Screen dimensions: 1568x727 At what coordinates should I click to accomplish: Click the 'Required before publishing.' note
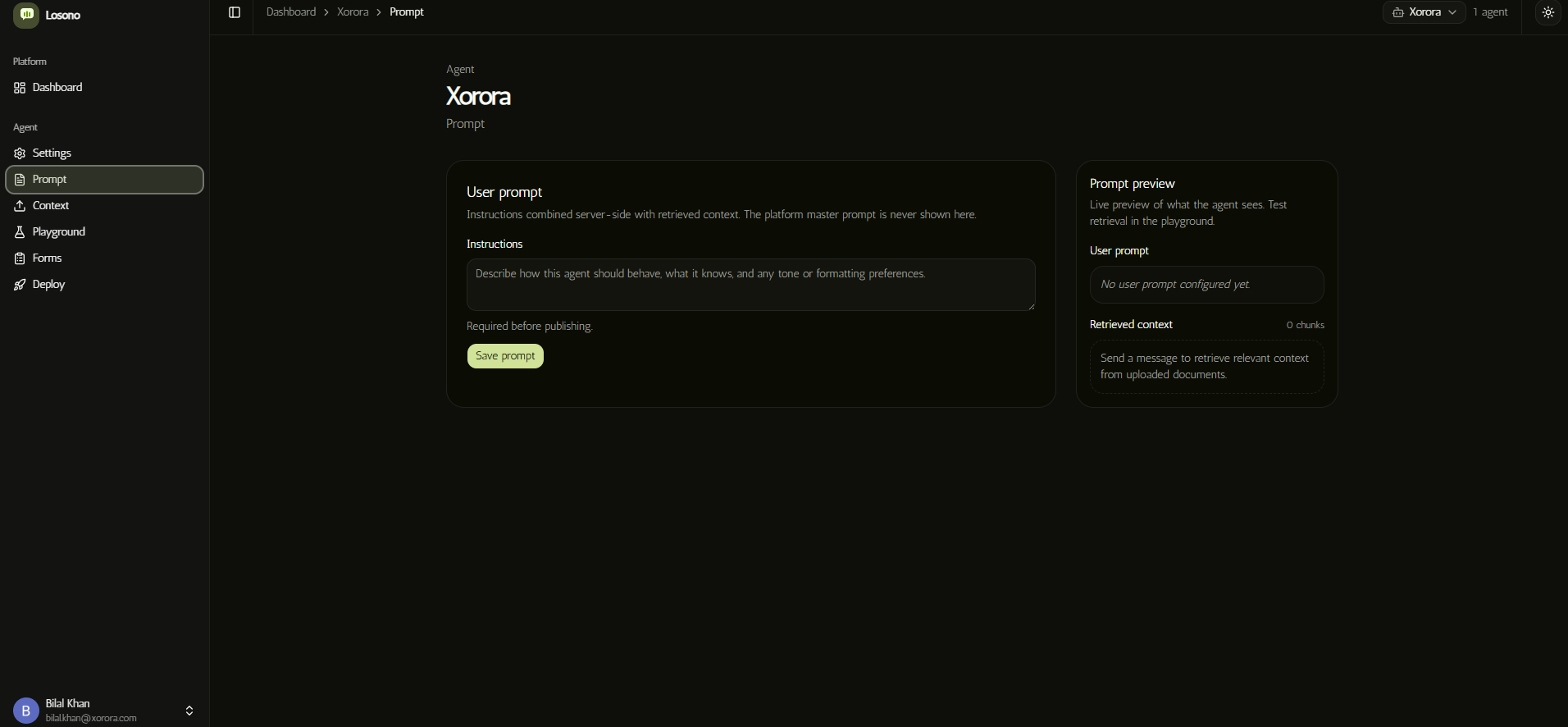click(530, 327)
